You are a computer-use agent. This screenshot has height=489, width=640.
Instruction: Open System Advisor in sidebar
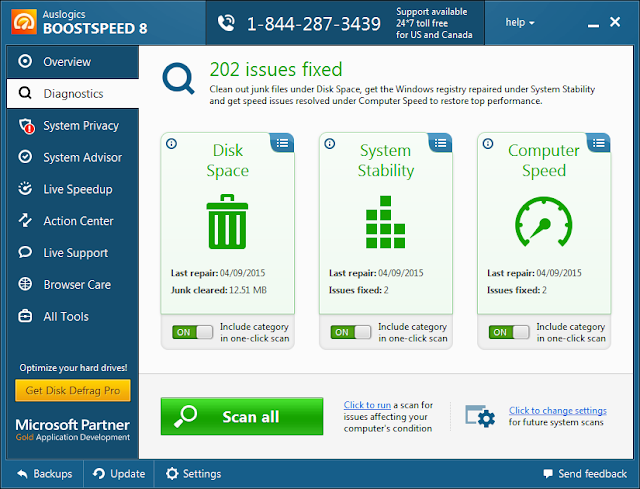[73, 157]
